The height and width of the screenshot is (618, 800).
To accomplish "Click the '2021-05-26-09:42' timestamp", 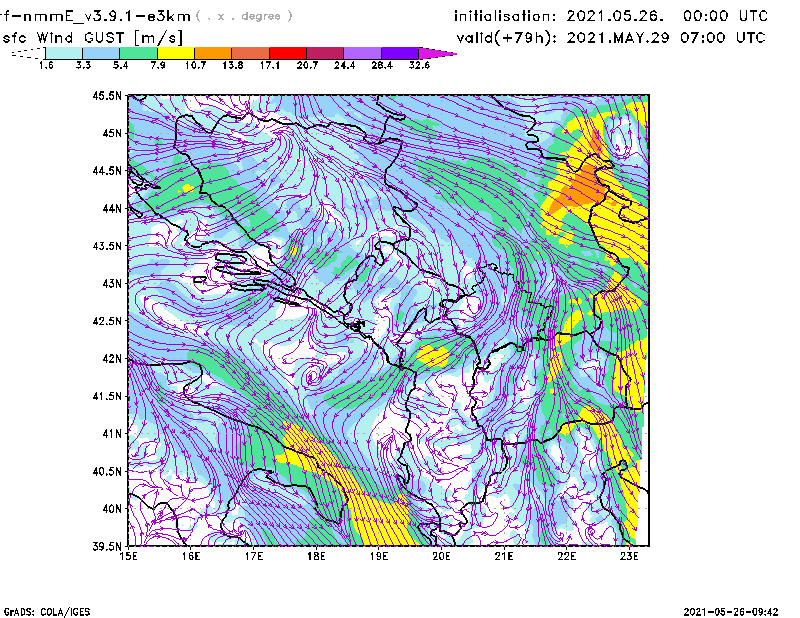I will tap(731, 612).
